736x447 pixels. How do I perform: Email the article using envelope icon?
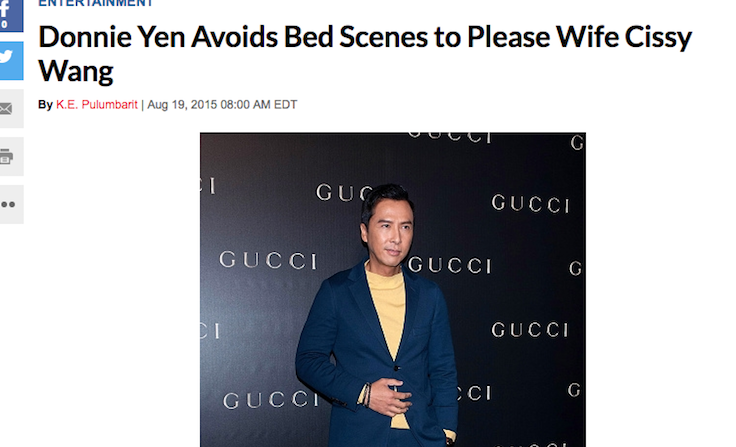tap(10, 108)
